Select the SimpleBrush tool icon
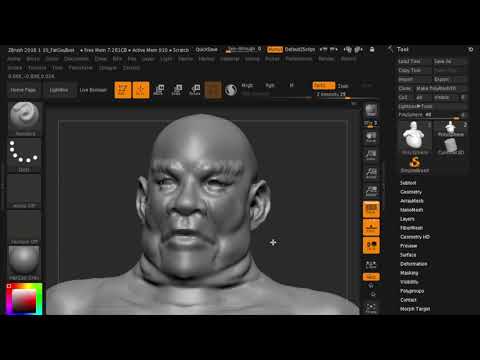The width and height of the screenshot is (480, 360). point(415,164)
